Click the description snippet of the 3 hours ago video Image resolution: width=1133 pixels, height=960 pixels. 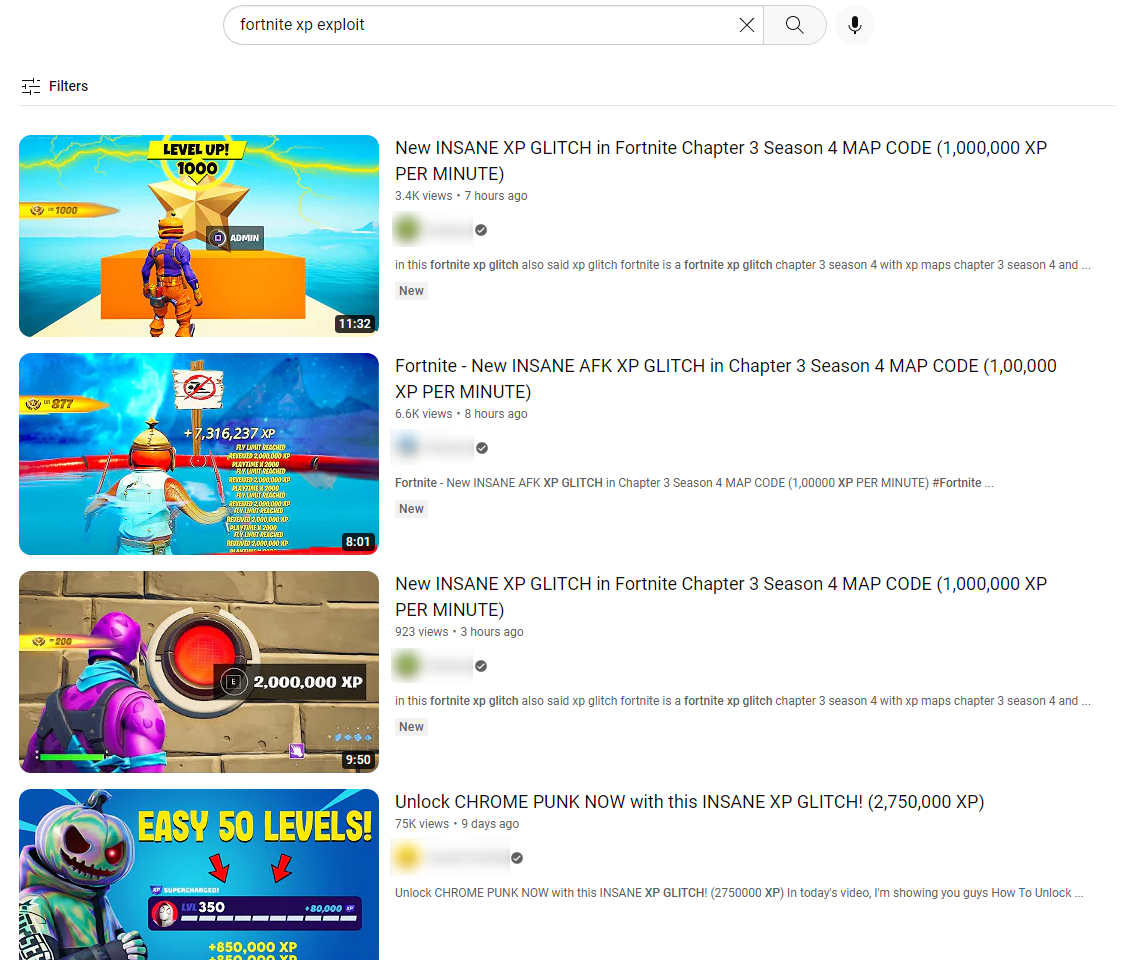pyautogui.click(x=743, y=701)
